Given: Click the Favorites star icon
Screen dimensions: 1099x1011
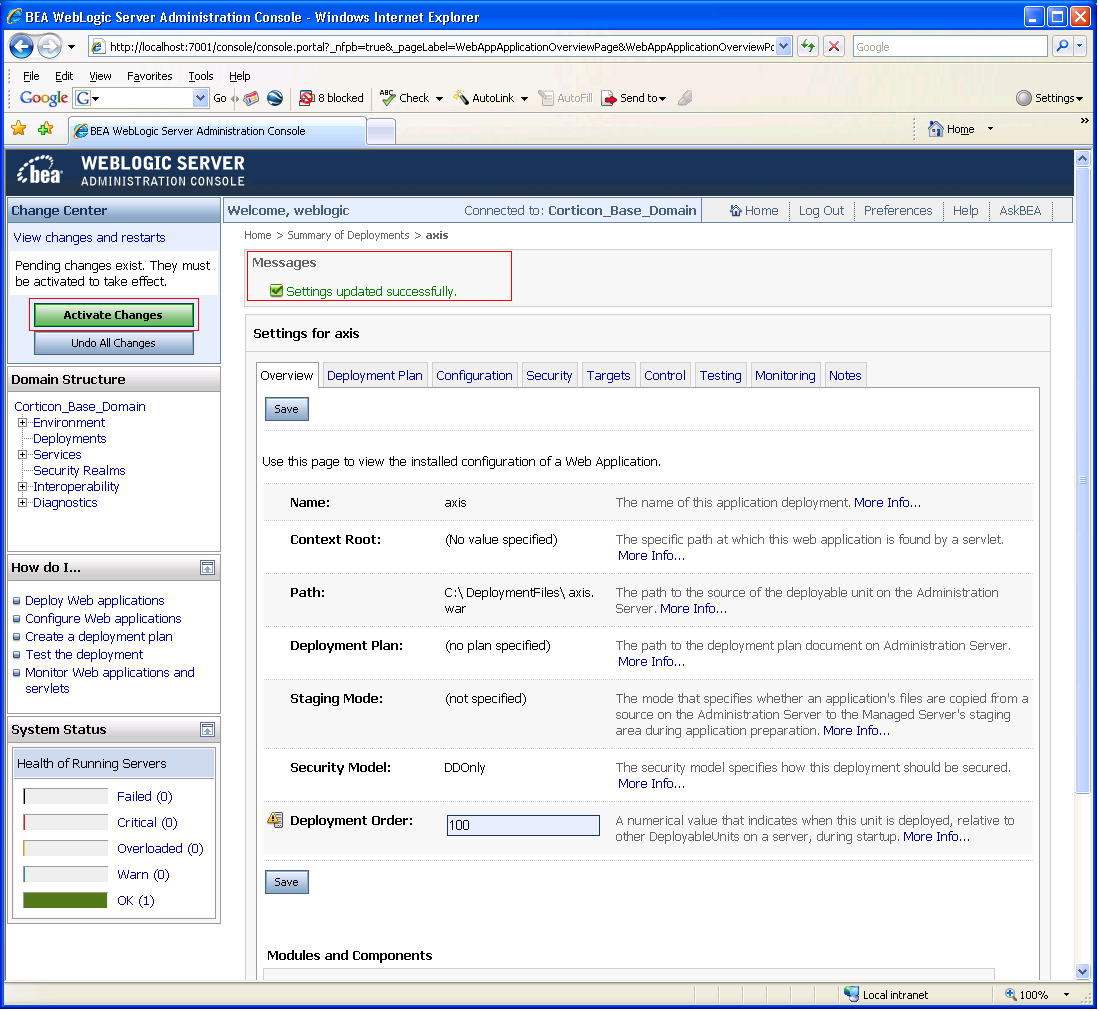Looking at the screenshot, I should click(x=19, y=128).
